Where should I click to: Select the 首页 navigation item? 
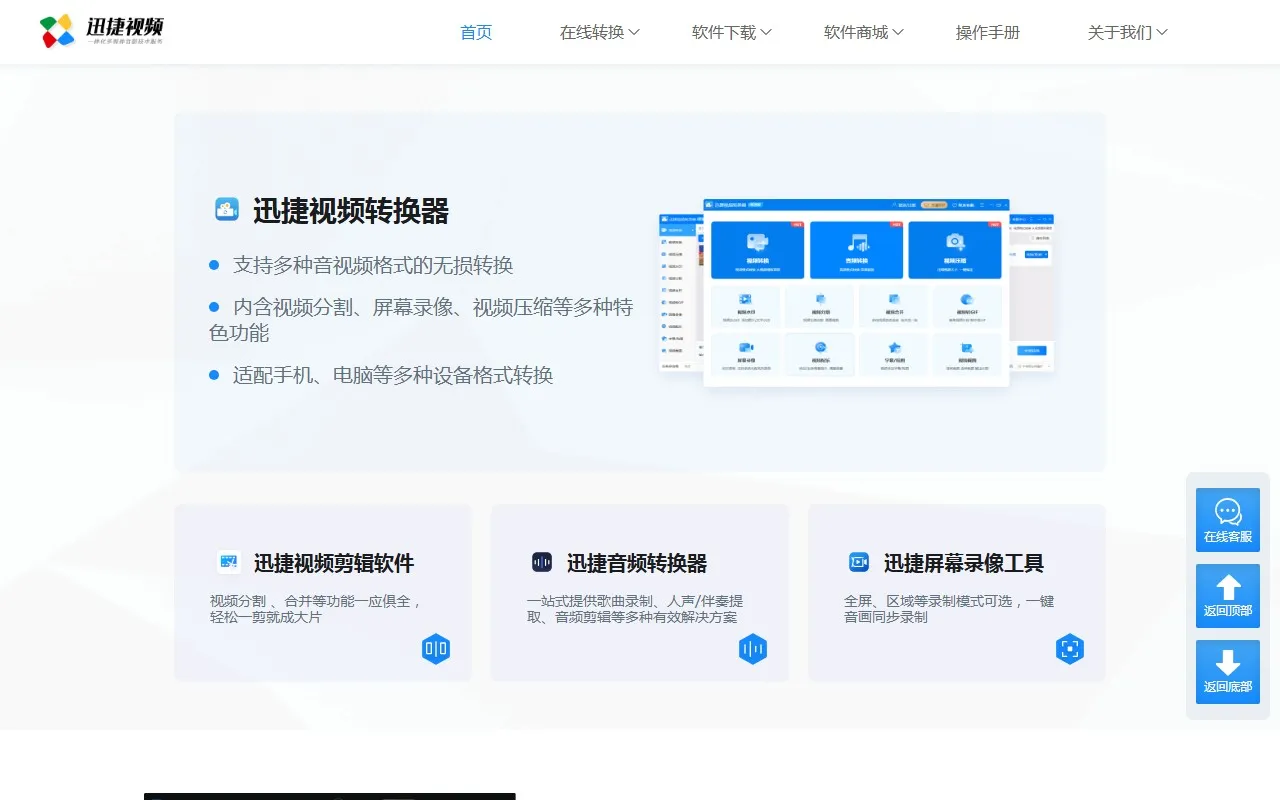(476, 32)
